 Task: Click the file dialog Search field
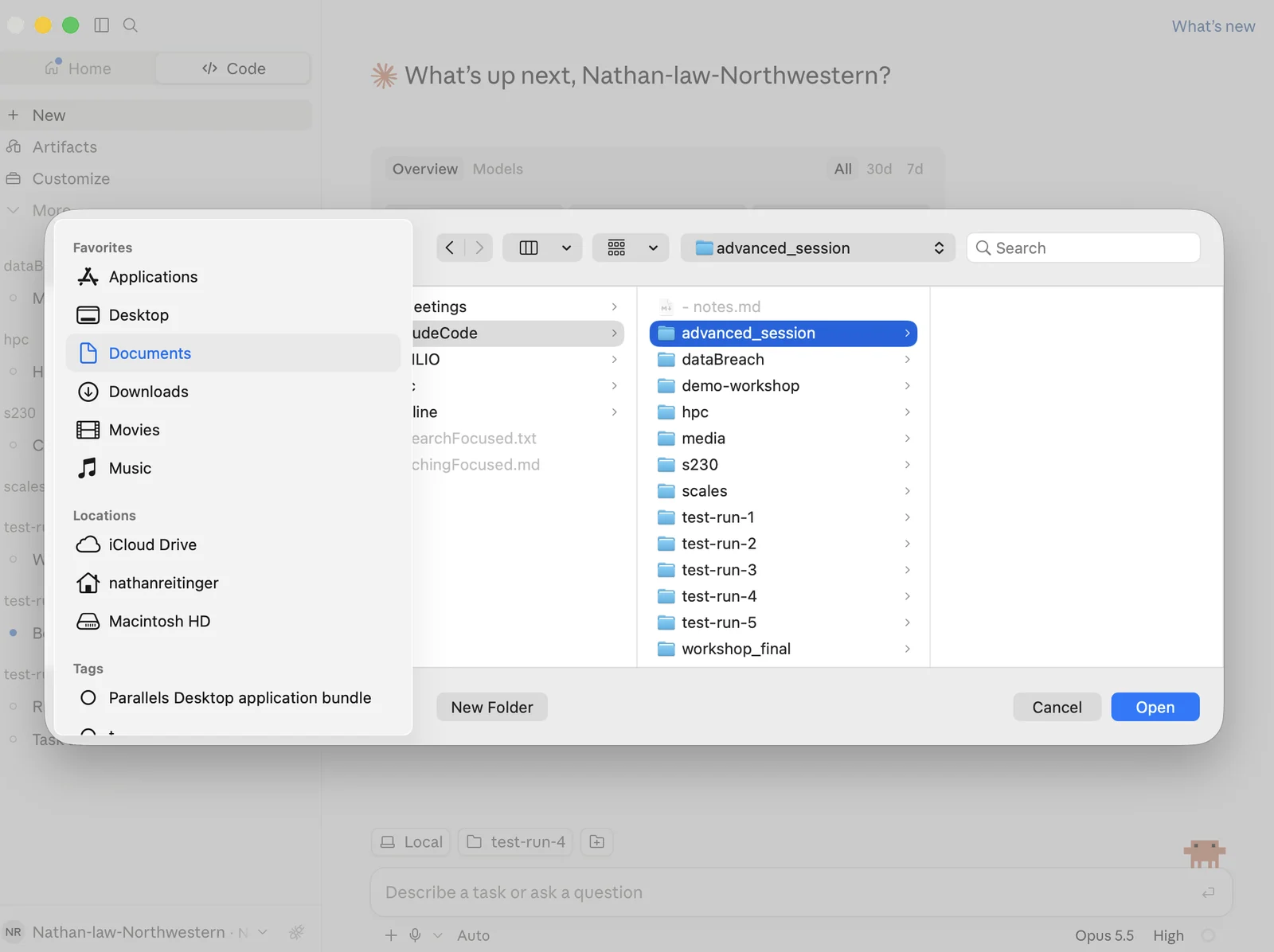[x=1083, y=248]
